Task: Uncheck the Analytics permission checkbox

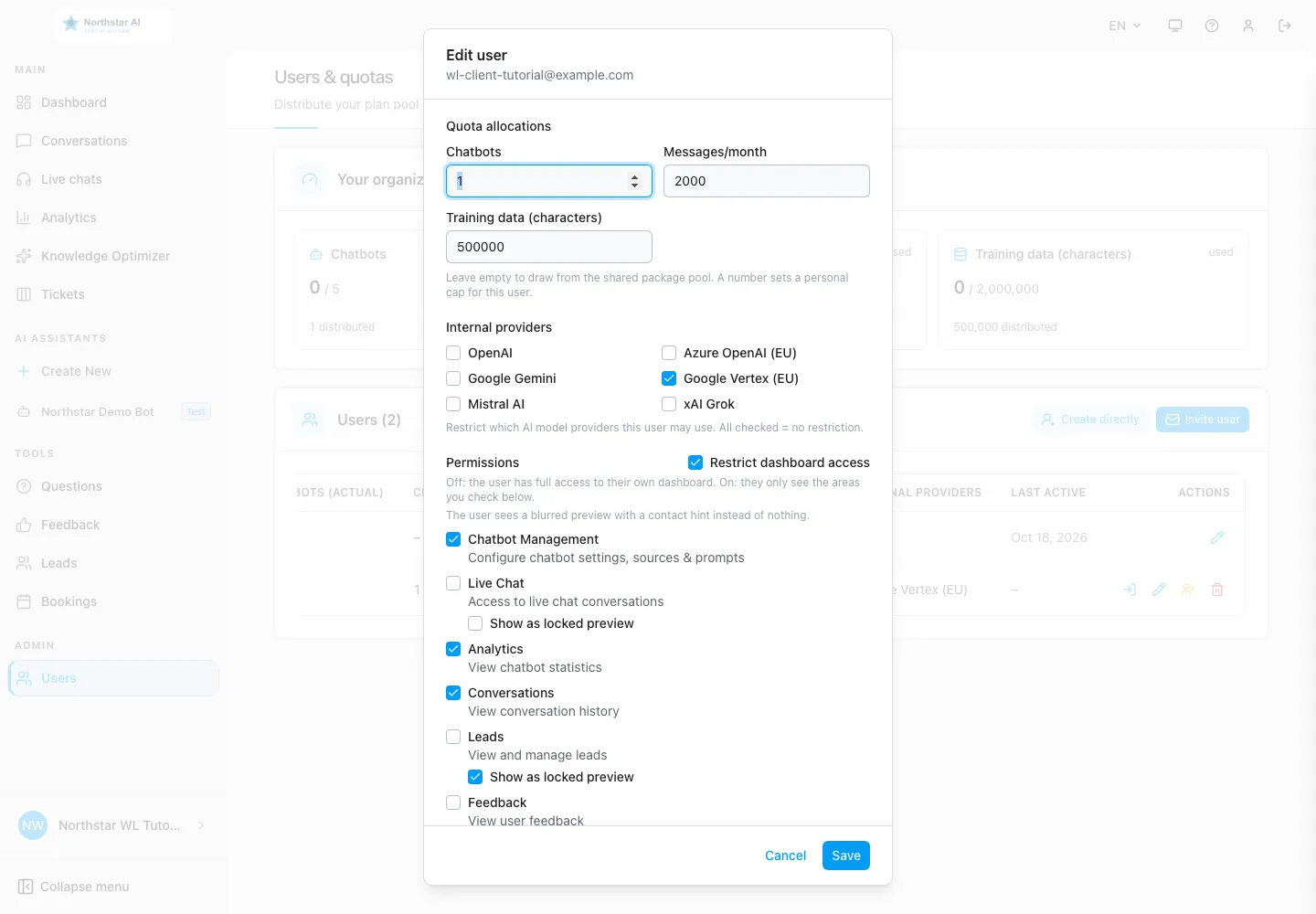Action: pyautogui.click(x=453, y=649)
